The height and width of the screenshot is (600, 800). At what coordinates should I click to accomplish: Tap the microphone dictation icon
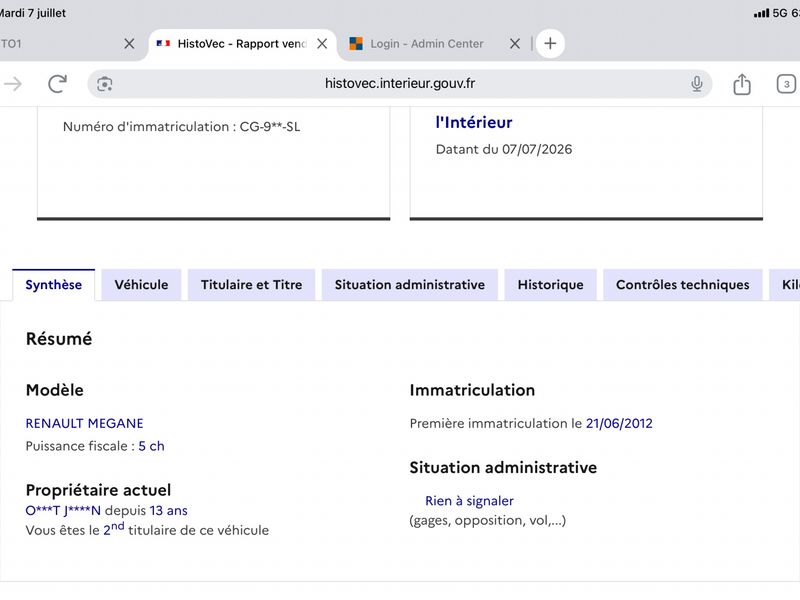[x=696, y=84]
